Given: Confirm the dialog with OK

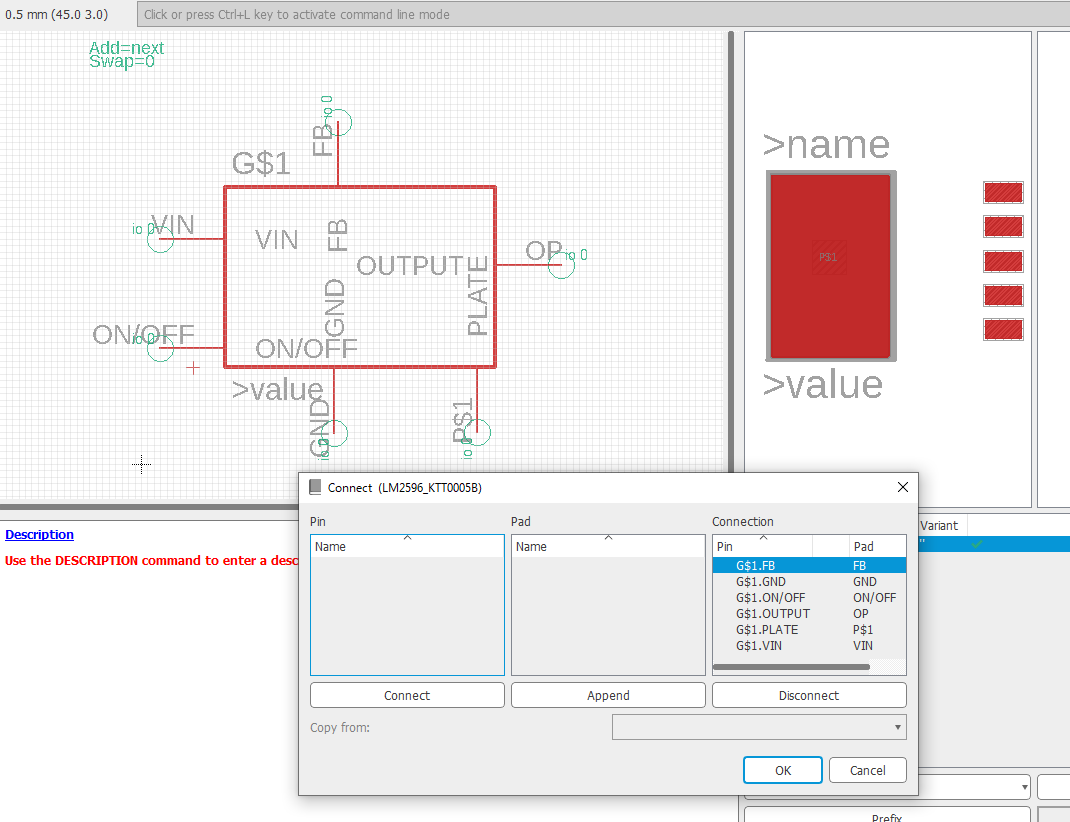Looking at the screenshot, I should point(783,770).
